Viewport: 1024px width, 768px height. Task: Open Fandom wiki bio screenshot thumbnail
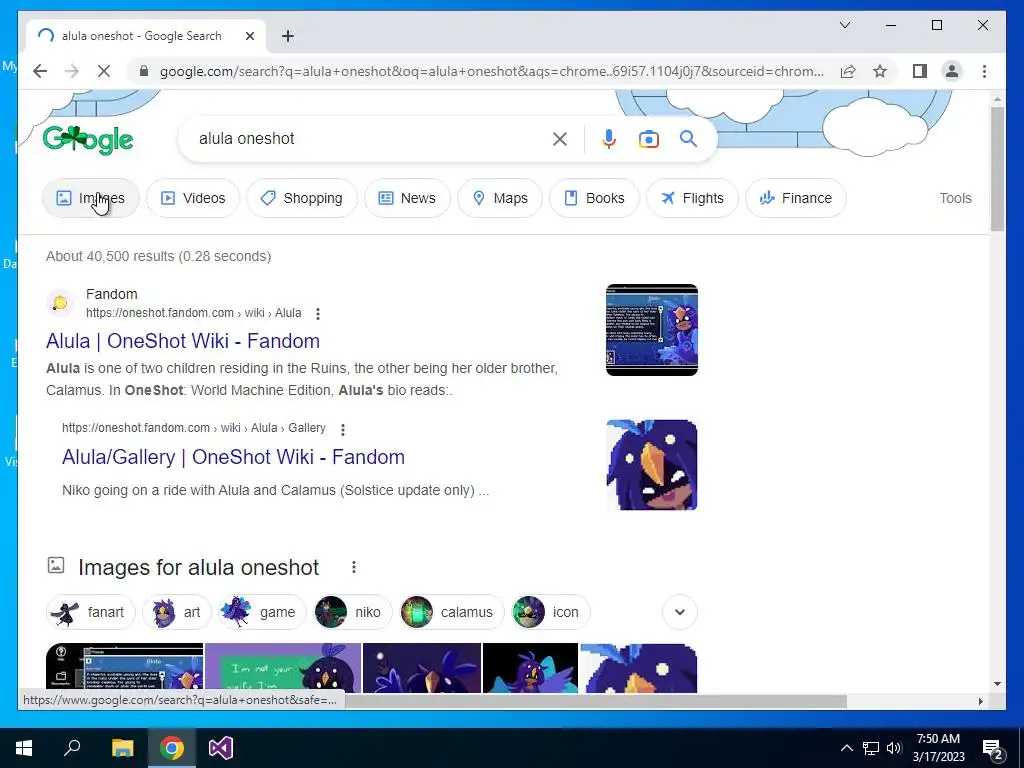pos(652,330)
